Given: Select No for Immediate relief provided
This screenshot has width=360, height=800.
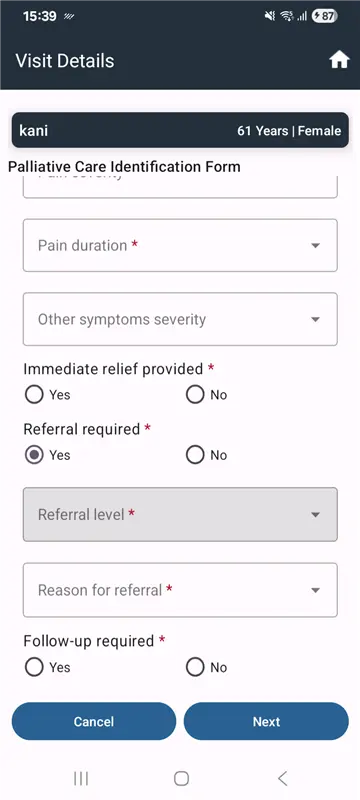Looking at the screenshot, I should coord(207,395).
